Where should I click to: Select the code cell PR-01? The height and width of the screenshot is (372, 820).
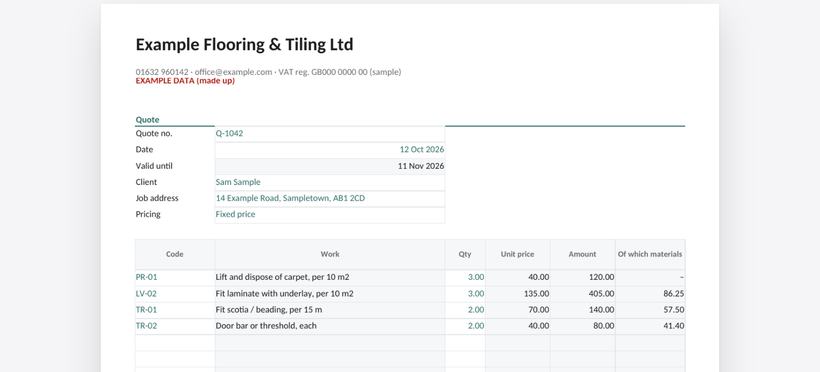175,277
